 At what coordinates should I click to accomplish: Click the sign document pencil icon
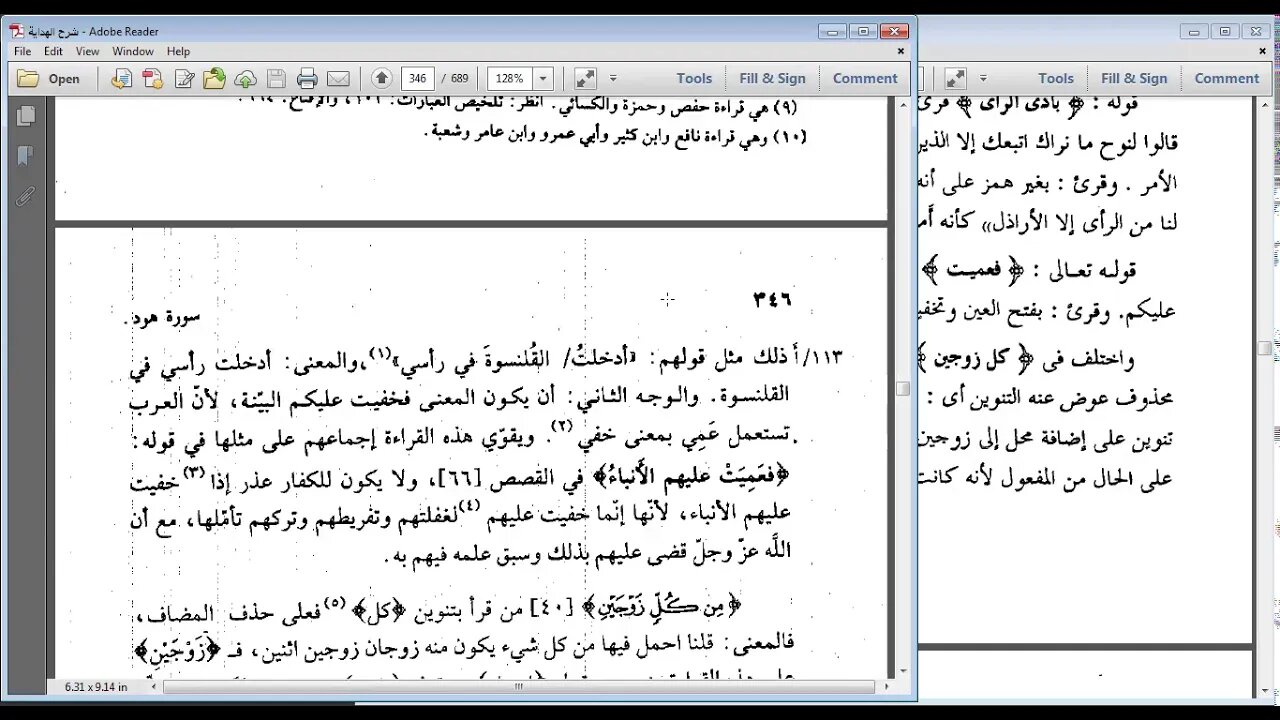[x=183, y=79]
